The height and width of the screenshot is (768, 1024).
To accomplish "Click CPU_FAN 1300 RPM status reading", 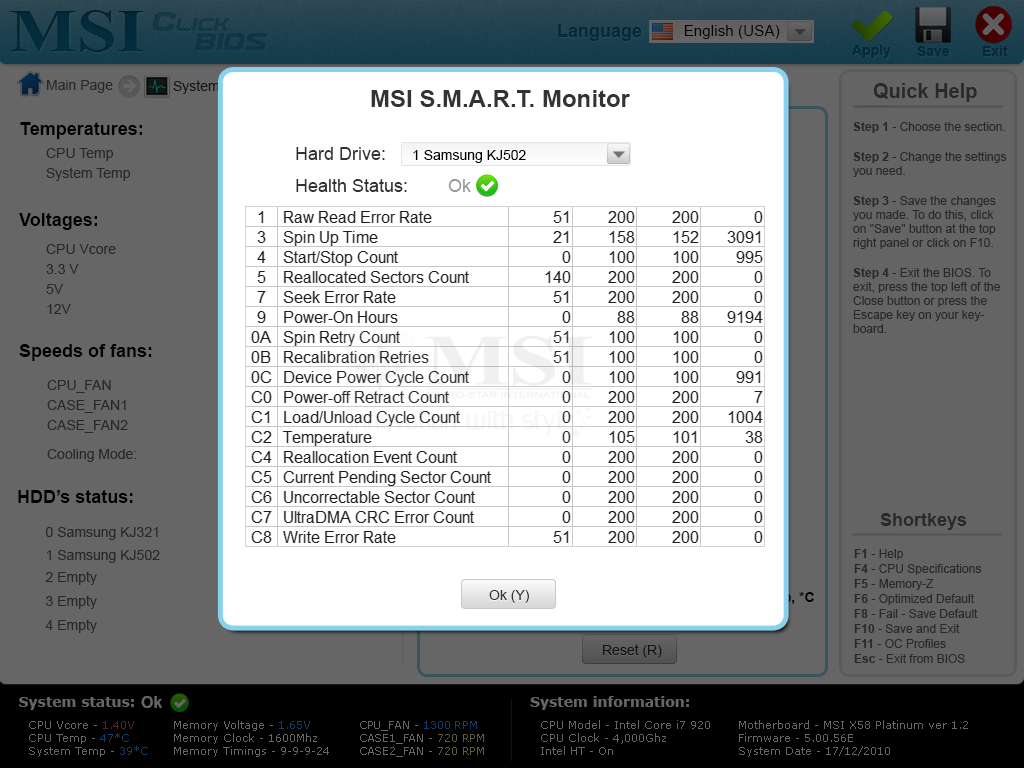I will [418, 725].
